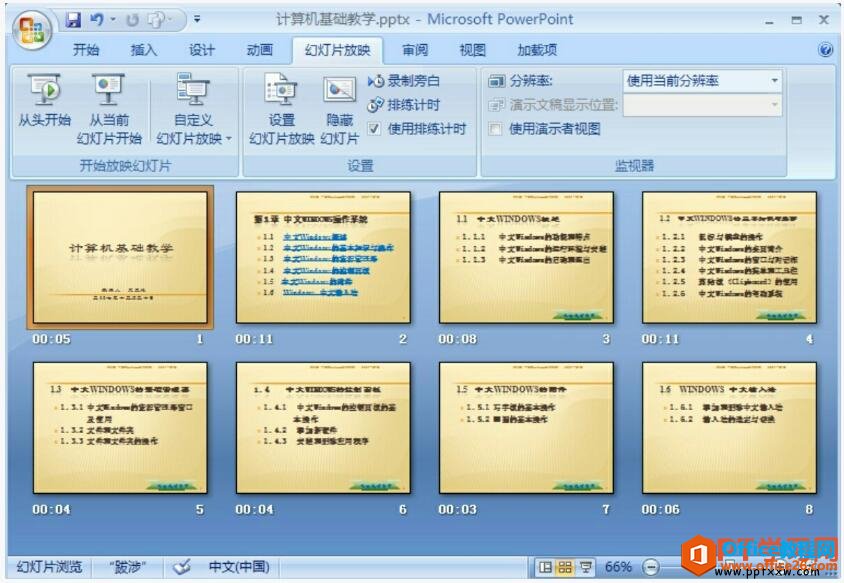Open PowerPoint Help question mark icon

[x=825, y=50]
